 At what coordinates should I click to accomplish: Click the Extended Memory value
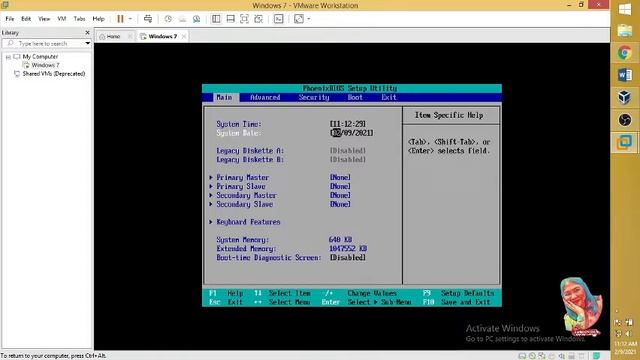click(348, 249)
